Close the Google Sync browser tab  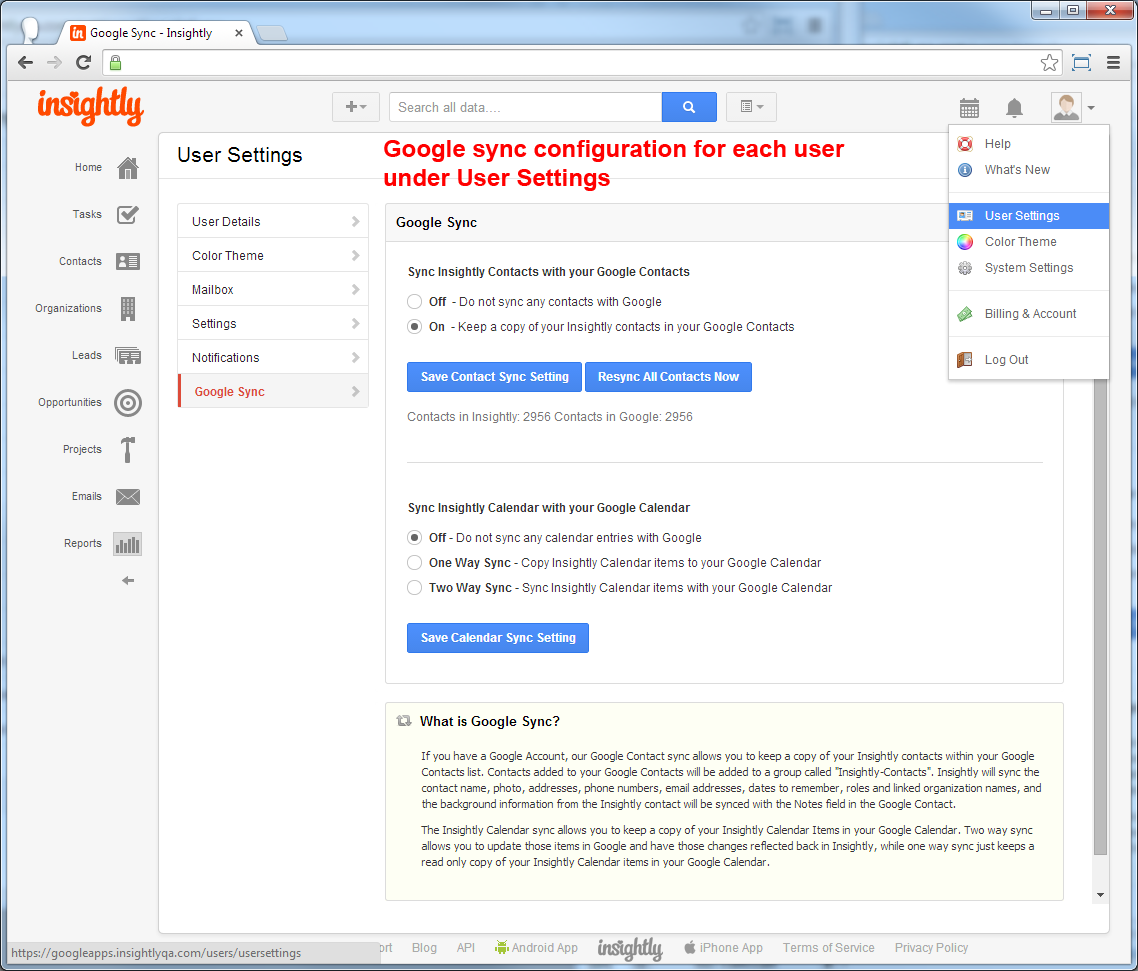pyautogui.click(x=238, y=33)
